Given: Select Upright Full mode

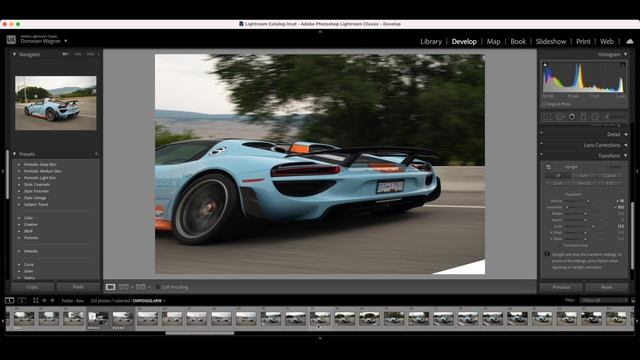Looking at the screenshot, I should 610,183.
